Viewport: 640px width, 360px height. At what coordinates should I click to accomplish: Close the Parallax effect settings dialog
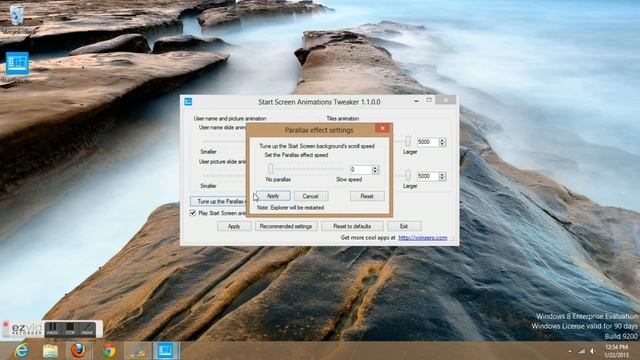point(382,128)
